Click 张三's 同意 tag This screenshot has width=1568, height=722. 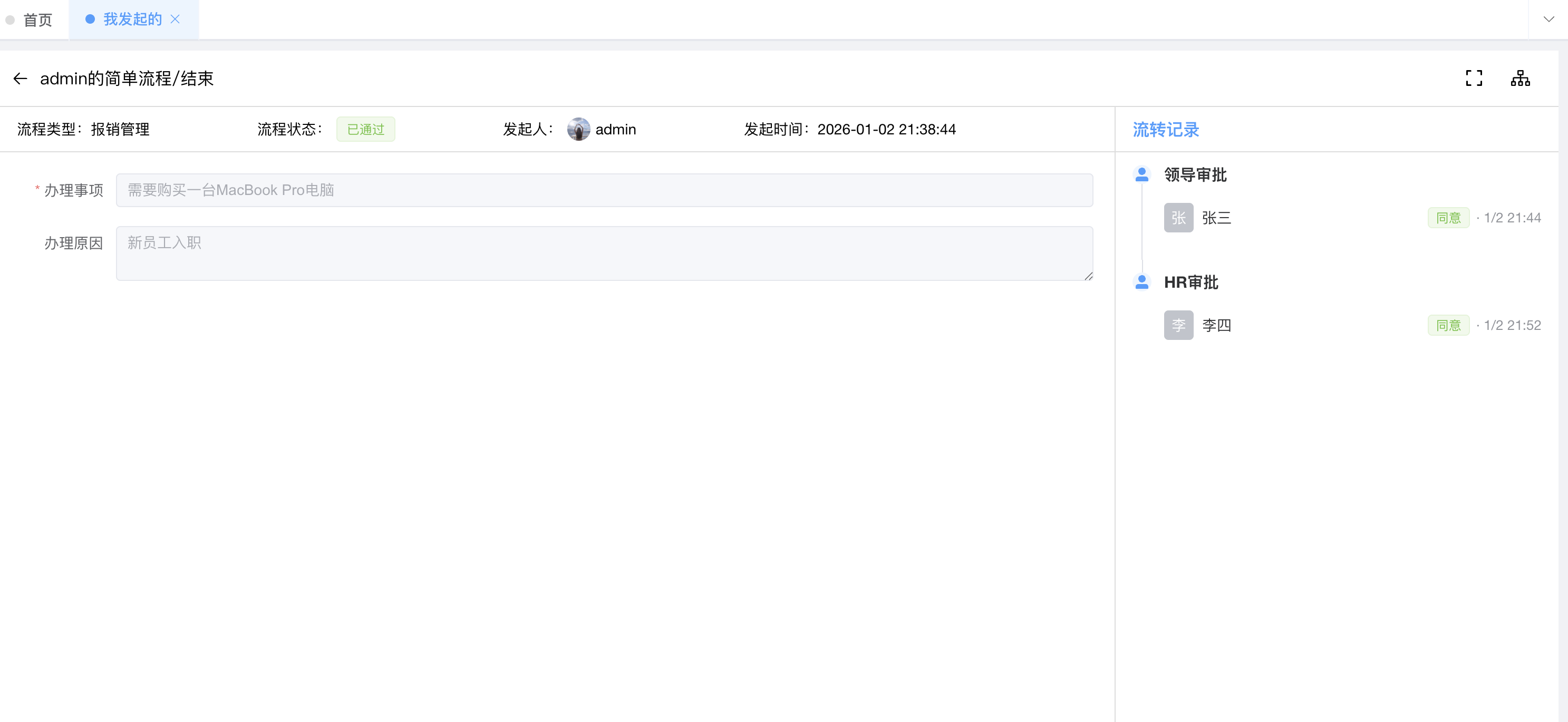point(1448,218)
